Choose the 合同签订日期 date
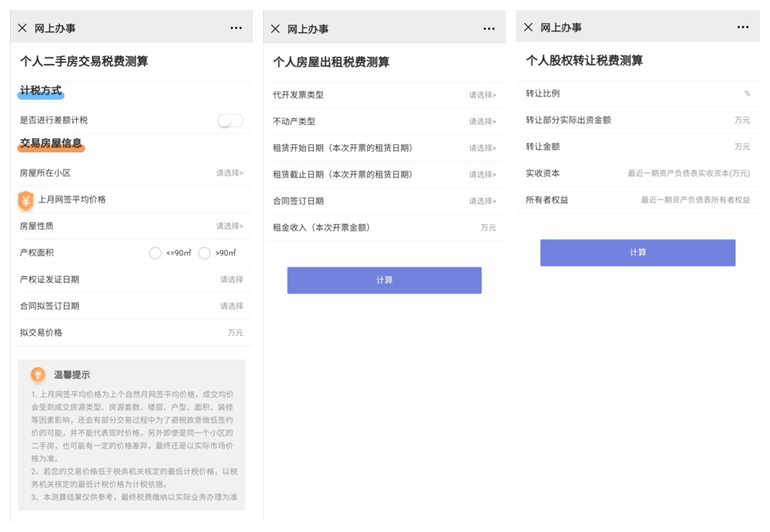The image size is (770, 532). pos(482,201)
